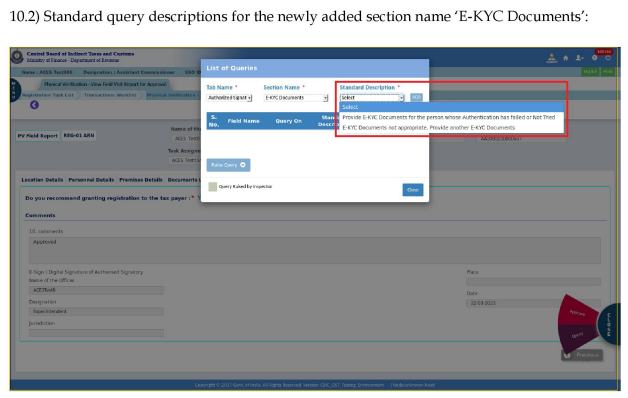The image size is (628, 398).
Task: Click the Query On column header
Action: 288,121
